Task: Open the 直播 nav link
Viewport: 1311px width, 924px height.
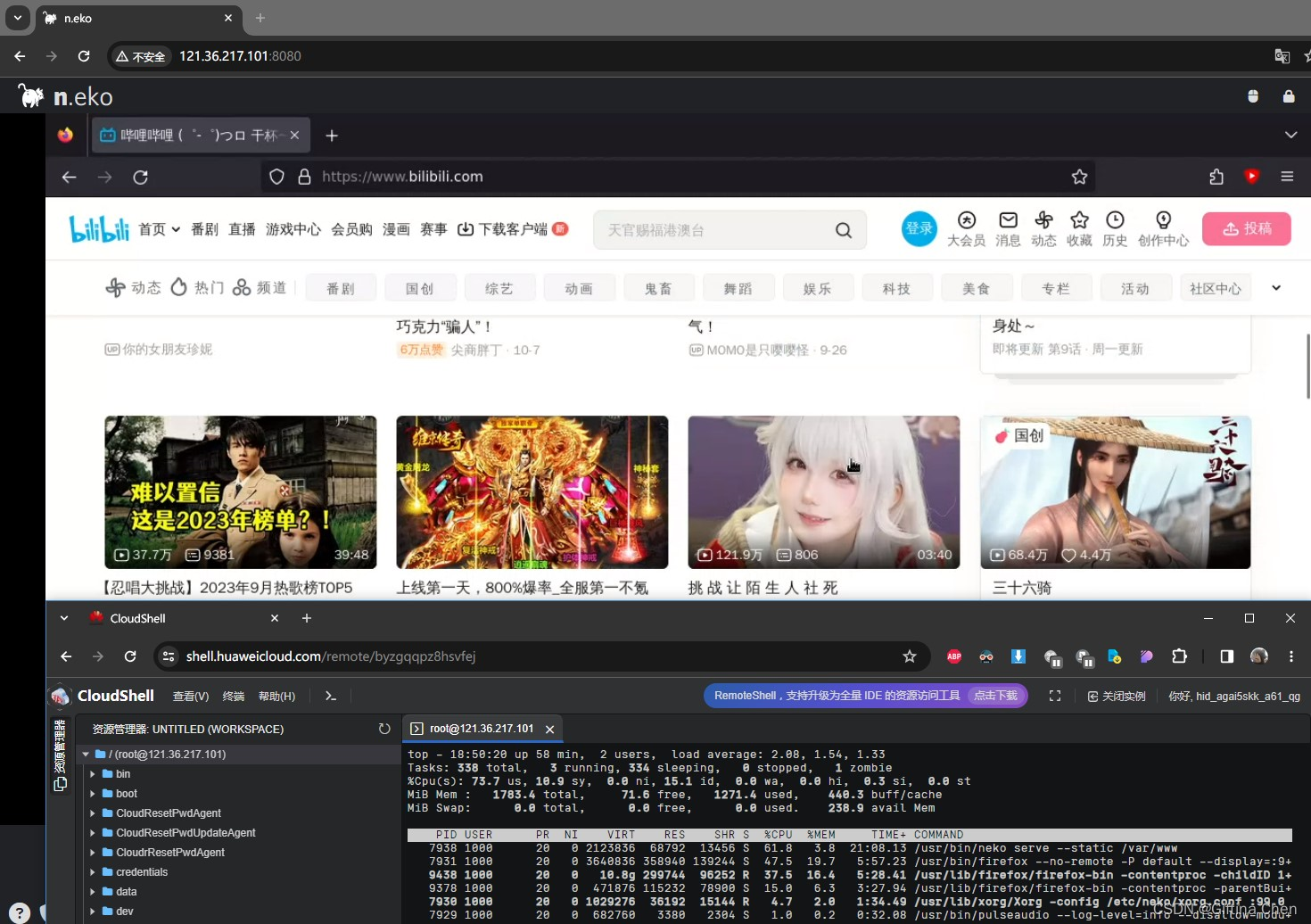Action: [x=242, y=229]
